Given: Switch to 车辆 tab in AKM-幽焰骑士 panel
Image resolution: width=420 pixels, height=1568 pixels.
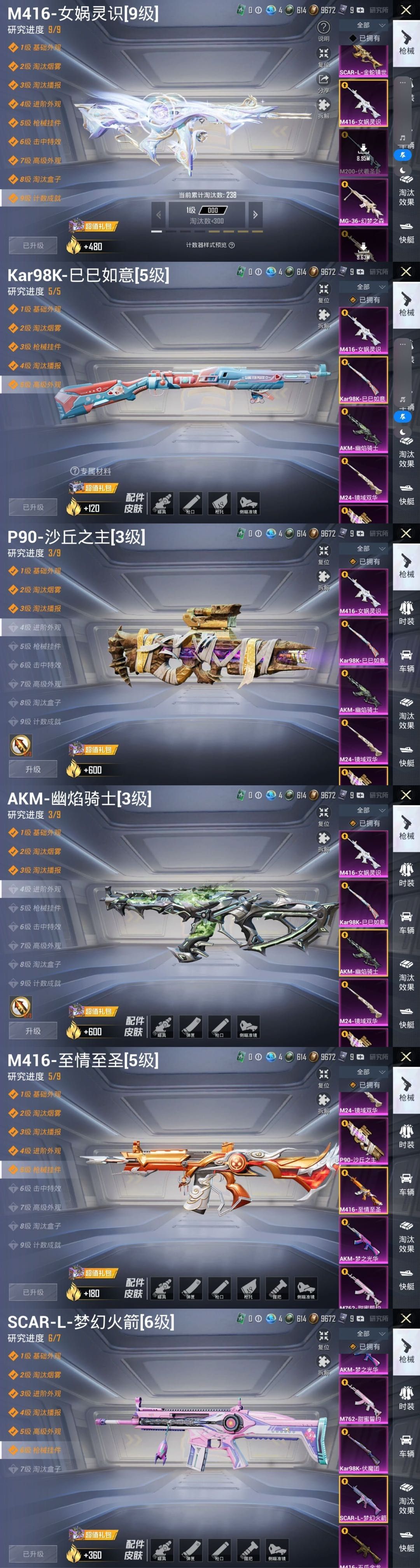Looking at the screenshot, I should [x=407, y=922].
